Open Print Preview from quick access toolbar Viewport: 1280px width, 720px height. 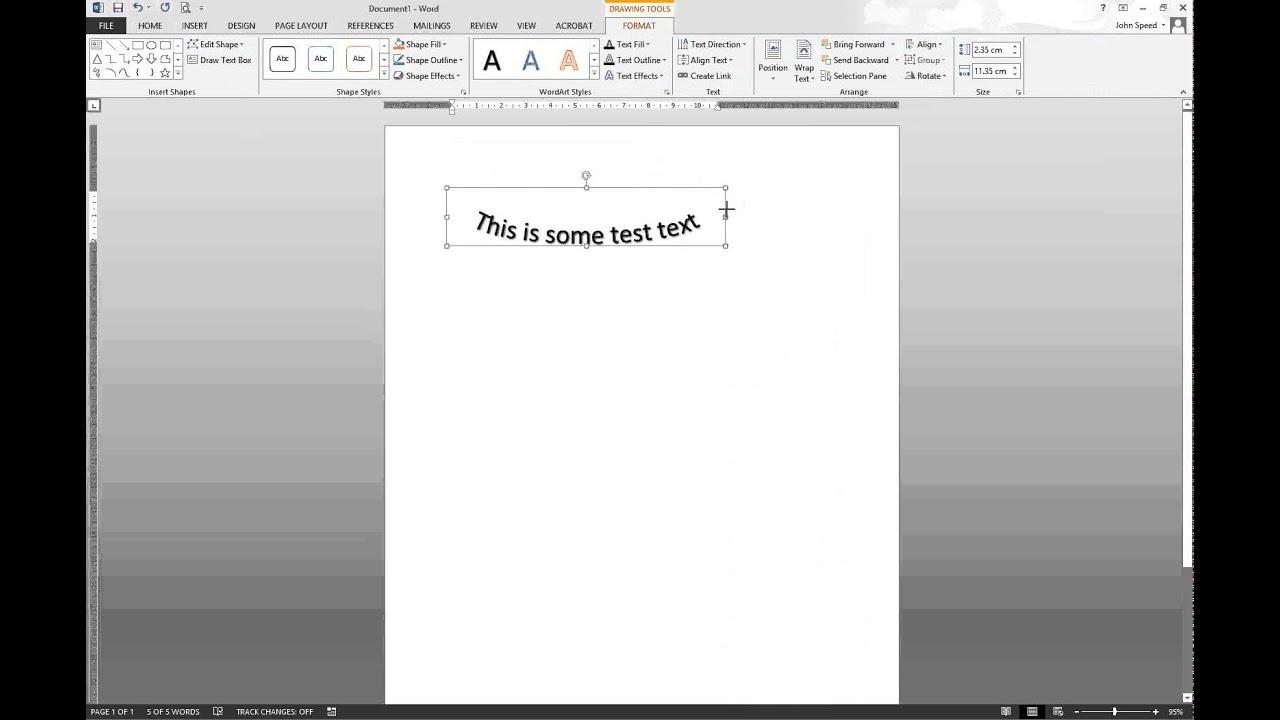[185, 8]
